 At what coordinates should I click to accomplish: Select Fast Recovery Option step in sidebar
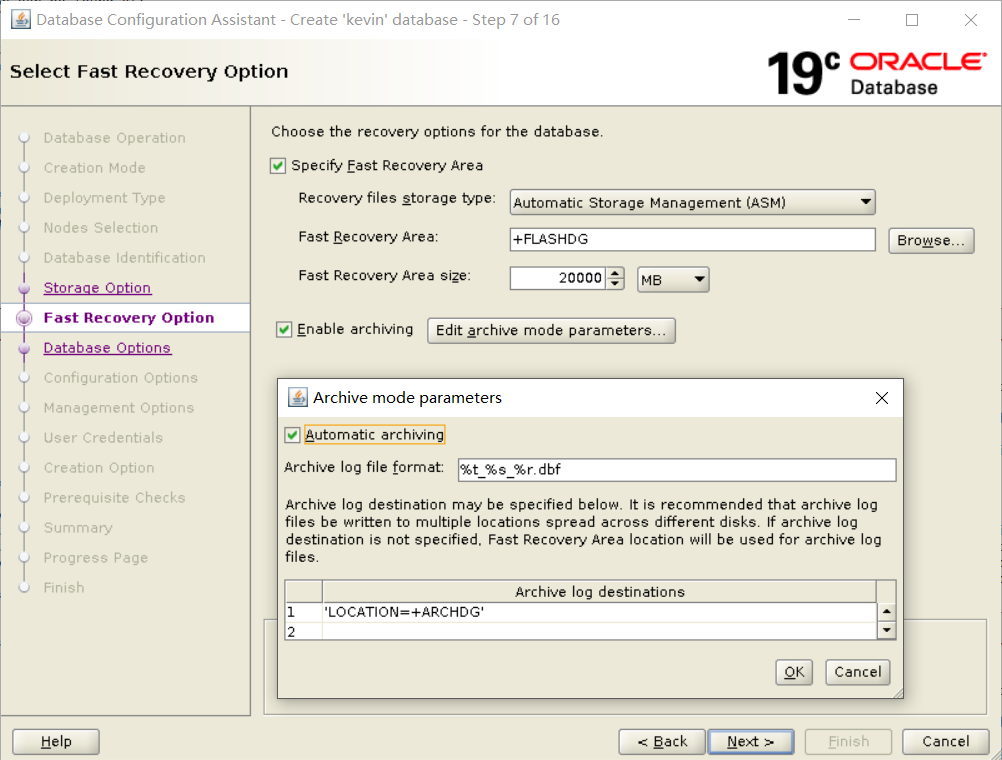pos(128,318)
